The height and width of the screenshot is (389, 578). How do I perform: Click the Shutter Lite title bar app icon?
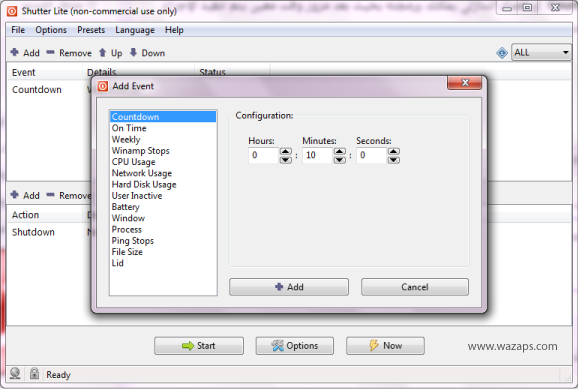(x=12, y=11)
